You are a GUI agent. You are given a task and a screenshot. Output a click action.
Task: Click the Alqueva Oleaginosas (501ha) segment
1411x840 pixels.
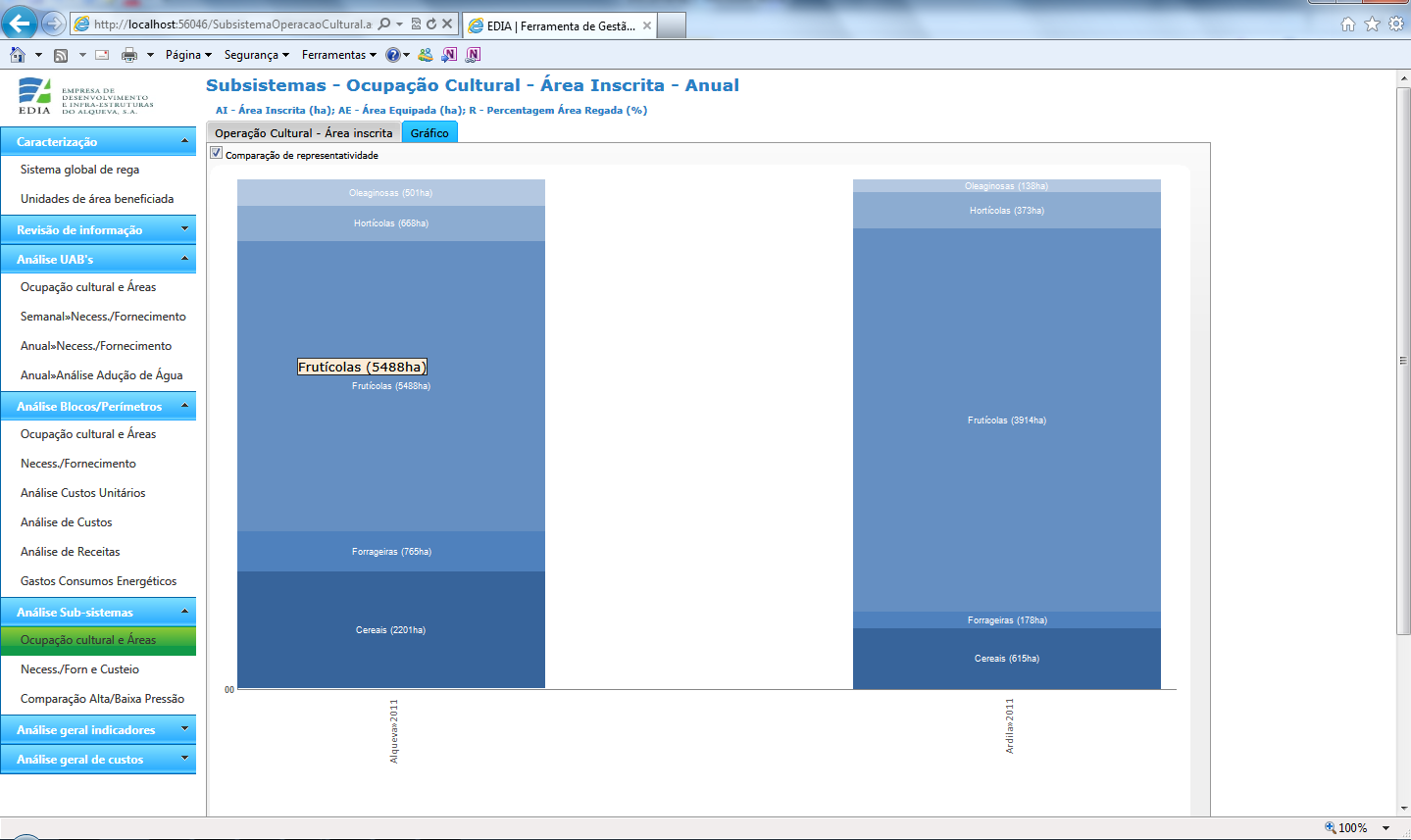pyautogui.click(x=391, y=193)
